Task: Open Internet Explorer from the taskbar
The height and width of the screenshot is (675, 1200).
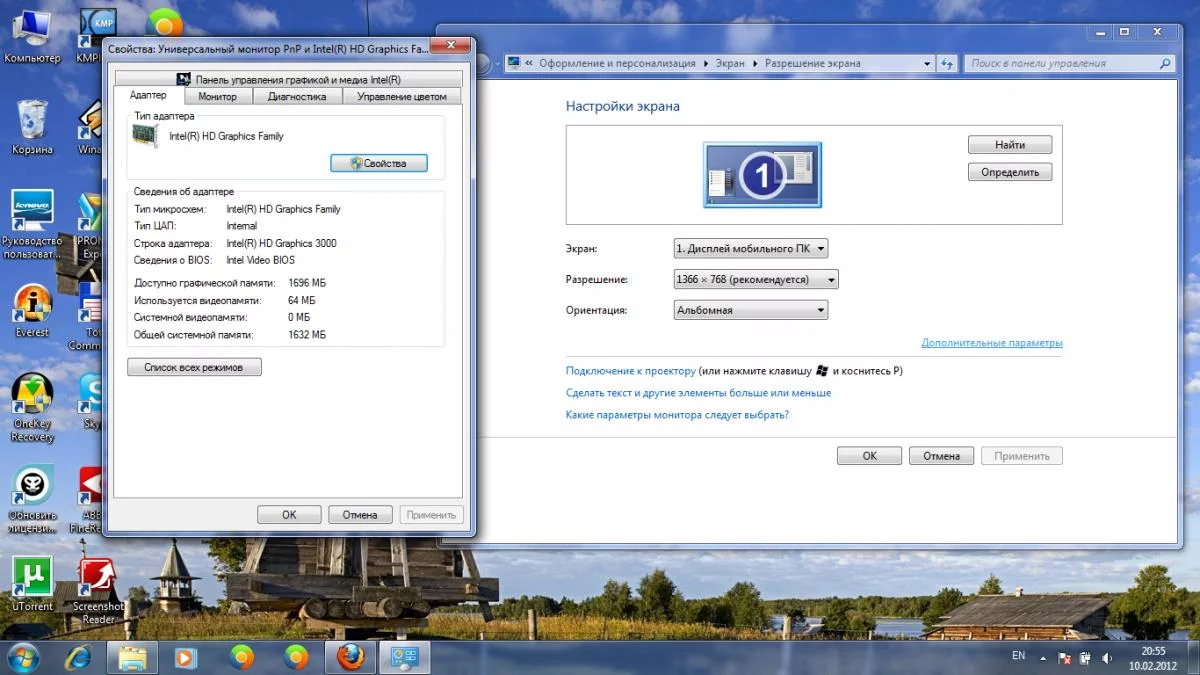Action: pos(78,657)
